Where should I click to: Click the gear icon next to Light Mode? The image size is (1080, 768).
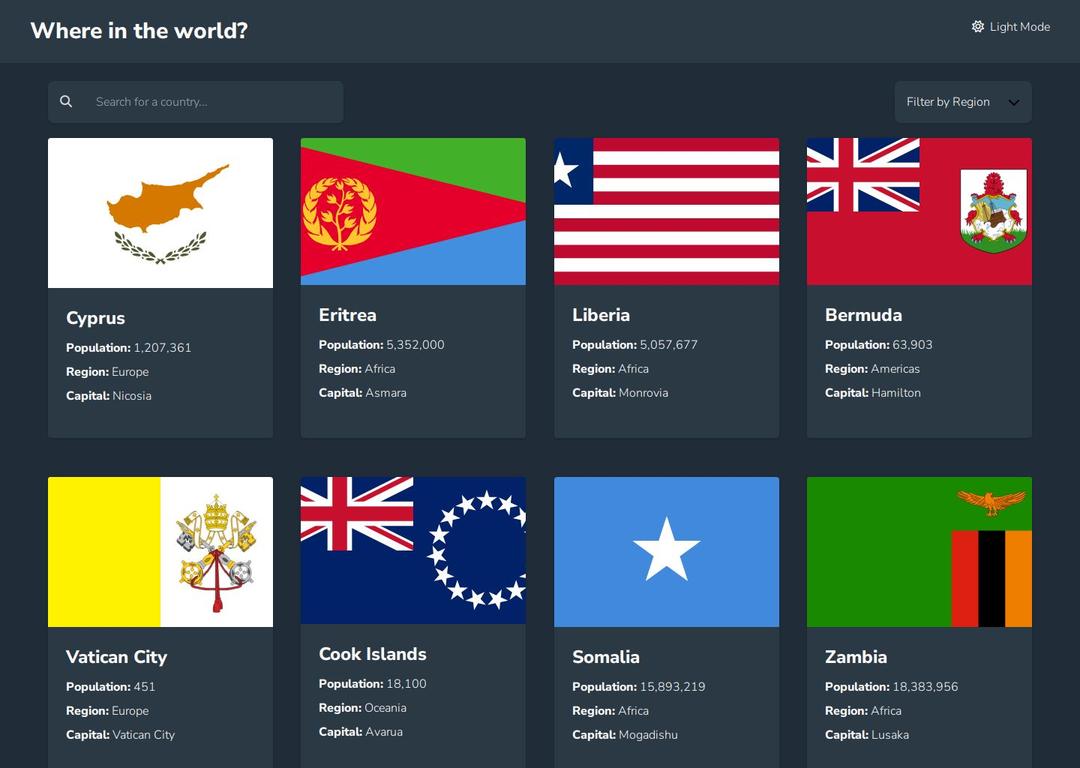tap(977, 27)
